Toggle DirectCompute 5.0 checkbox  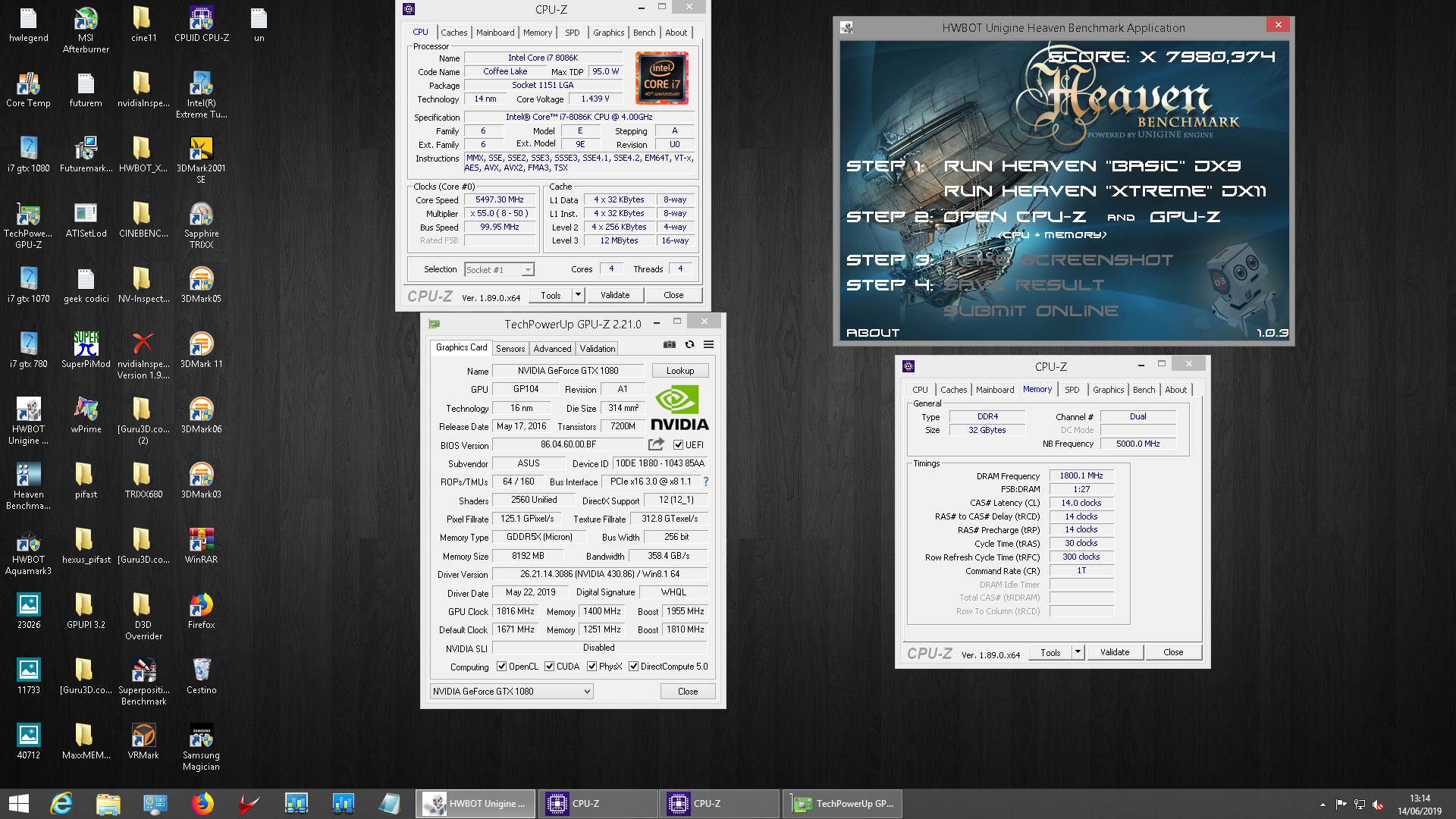(633, 667)
